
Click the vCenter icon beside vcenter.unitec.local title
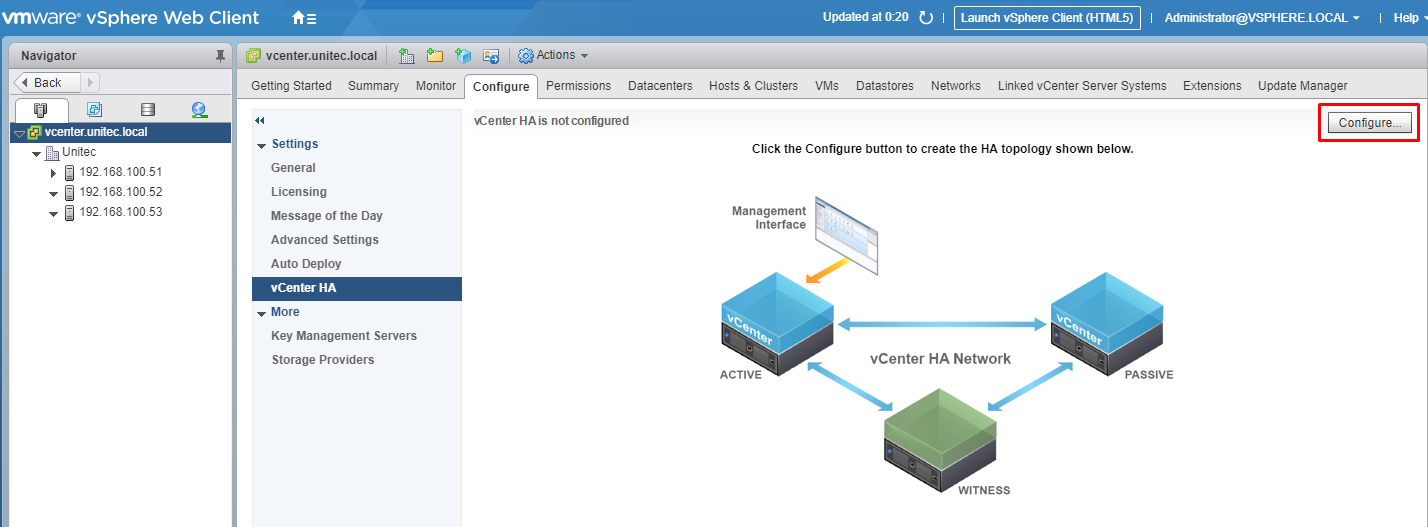tap(253, 56)
